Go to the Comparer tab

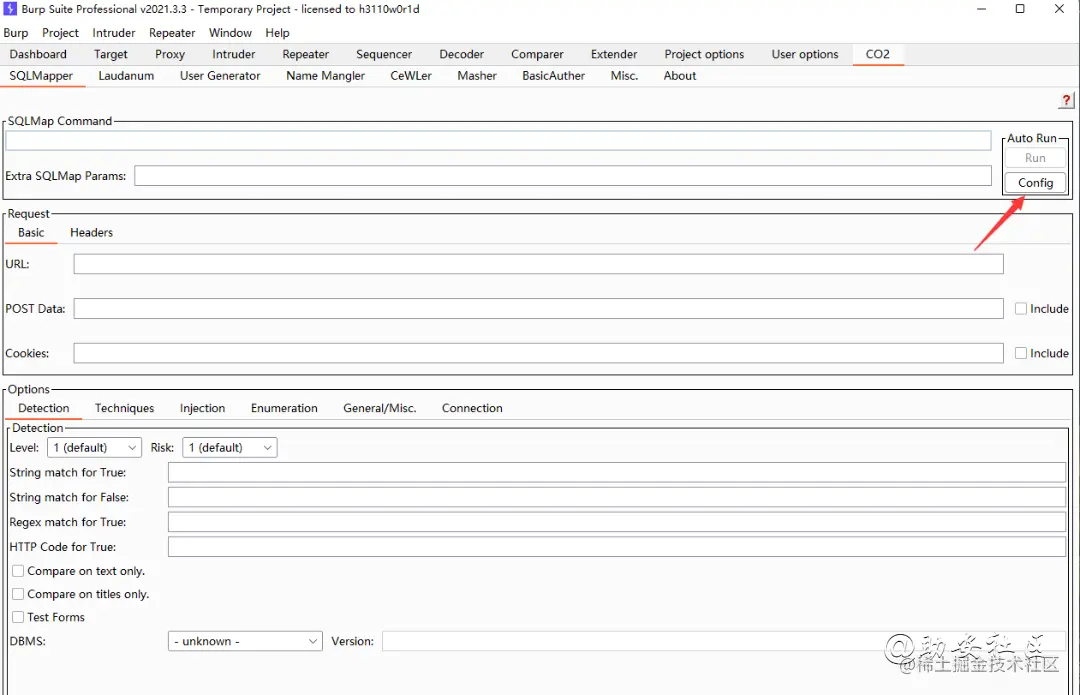click(537, 54)
